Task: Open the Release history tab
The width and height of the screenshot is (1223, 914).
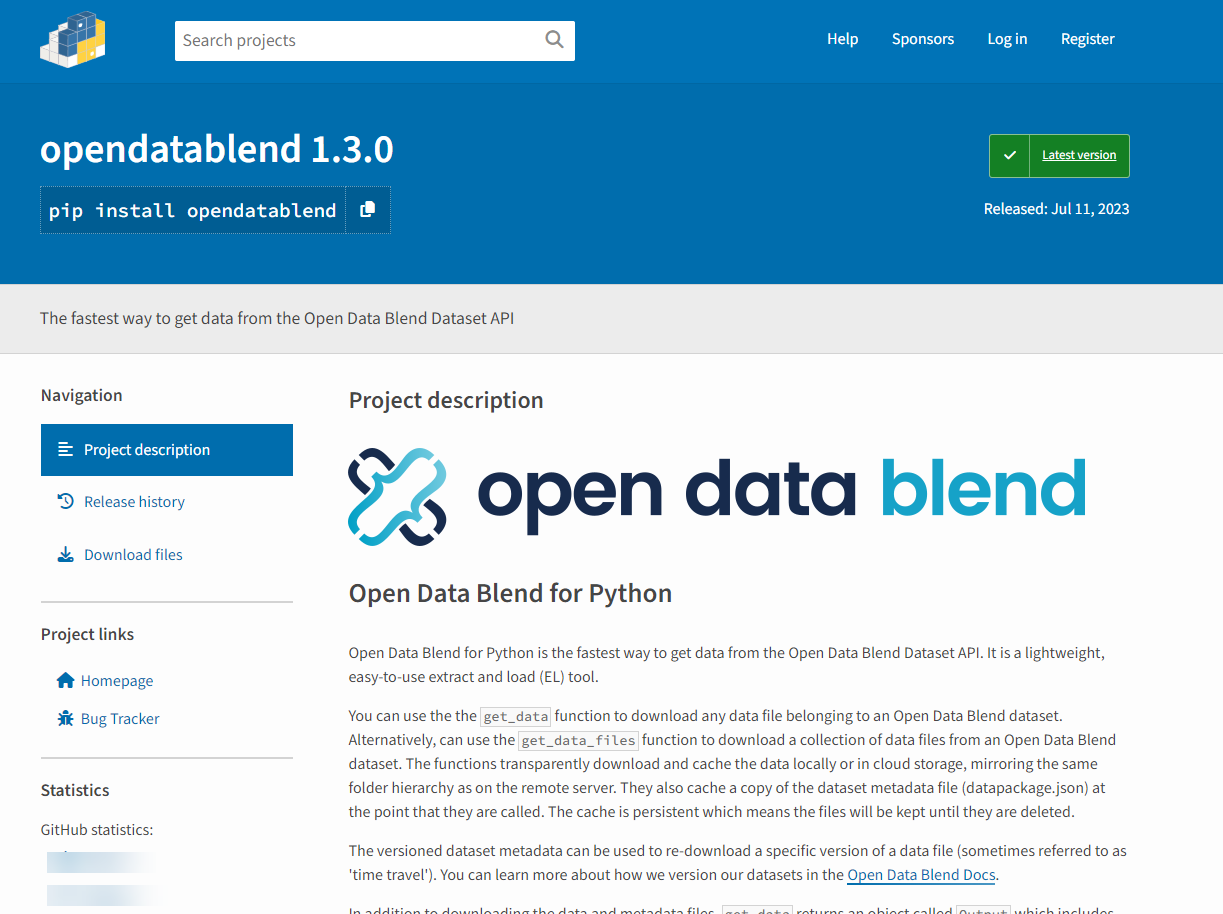Action: tap(167, 502)
